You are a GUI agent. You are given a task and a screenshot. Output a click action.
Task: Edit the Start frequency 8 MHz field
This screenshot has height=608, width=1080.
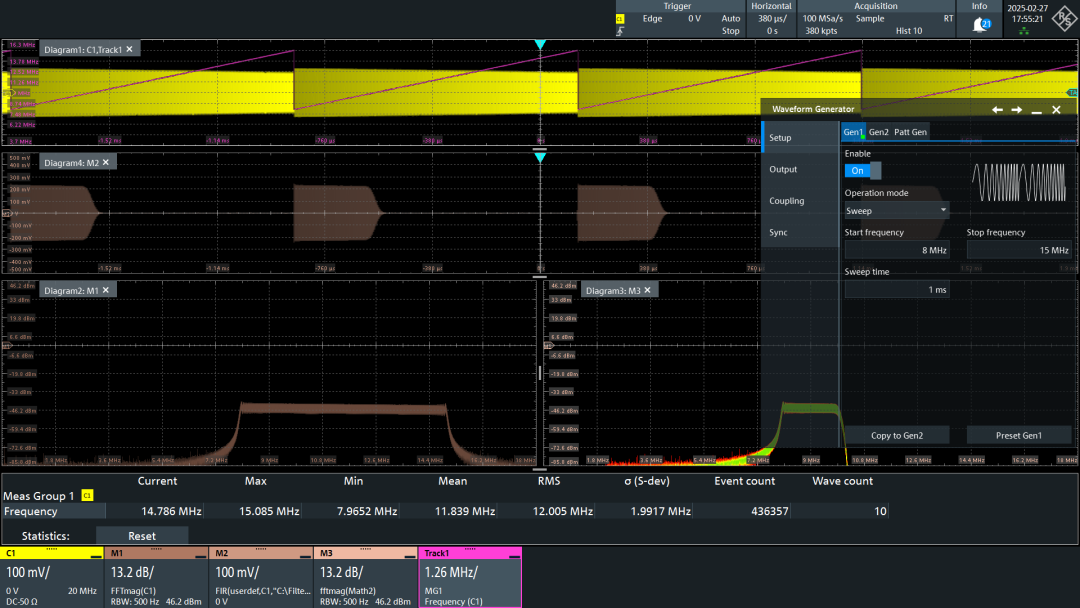[897, 250]
